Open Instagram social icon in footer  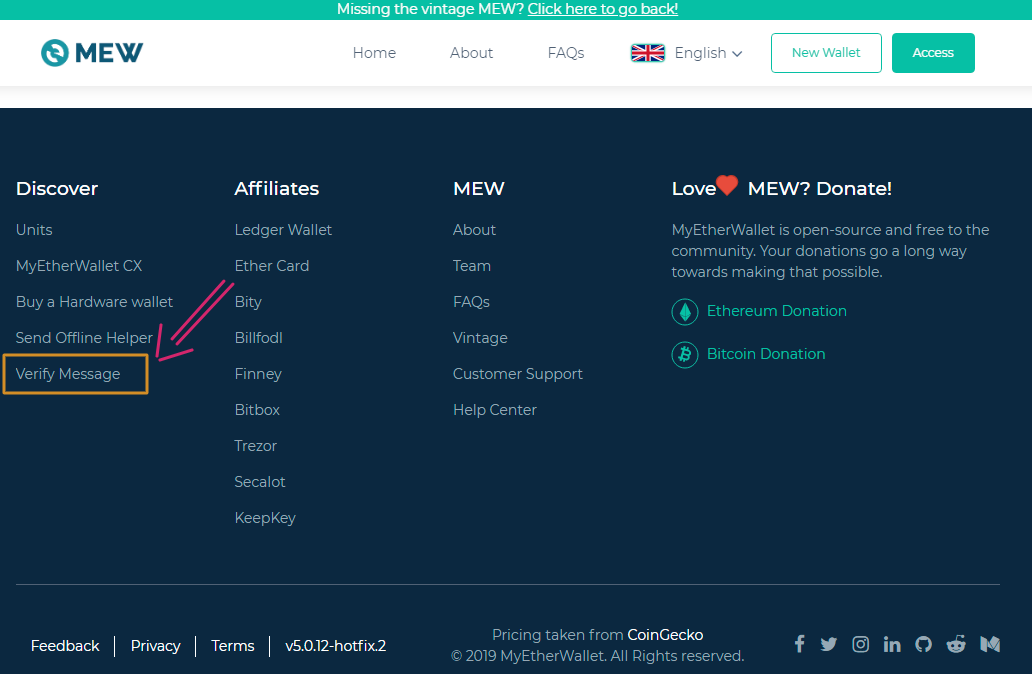click(860, 644)
